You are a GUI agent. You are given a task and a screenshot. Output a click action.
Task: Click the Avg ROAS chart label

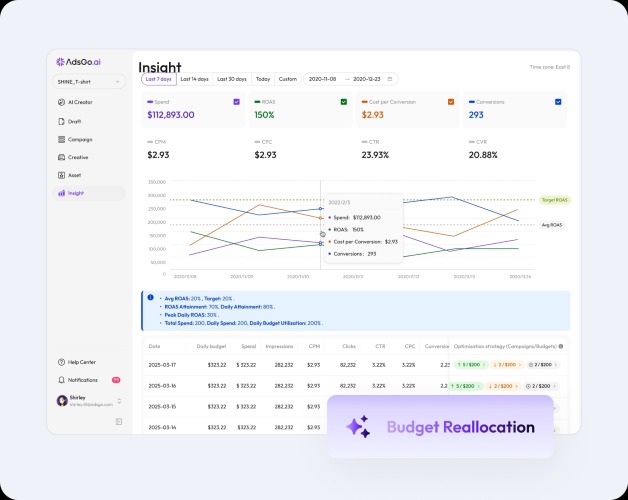pyautogui.click(x=552, y=225)
